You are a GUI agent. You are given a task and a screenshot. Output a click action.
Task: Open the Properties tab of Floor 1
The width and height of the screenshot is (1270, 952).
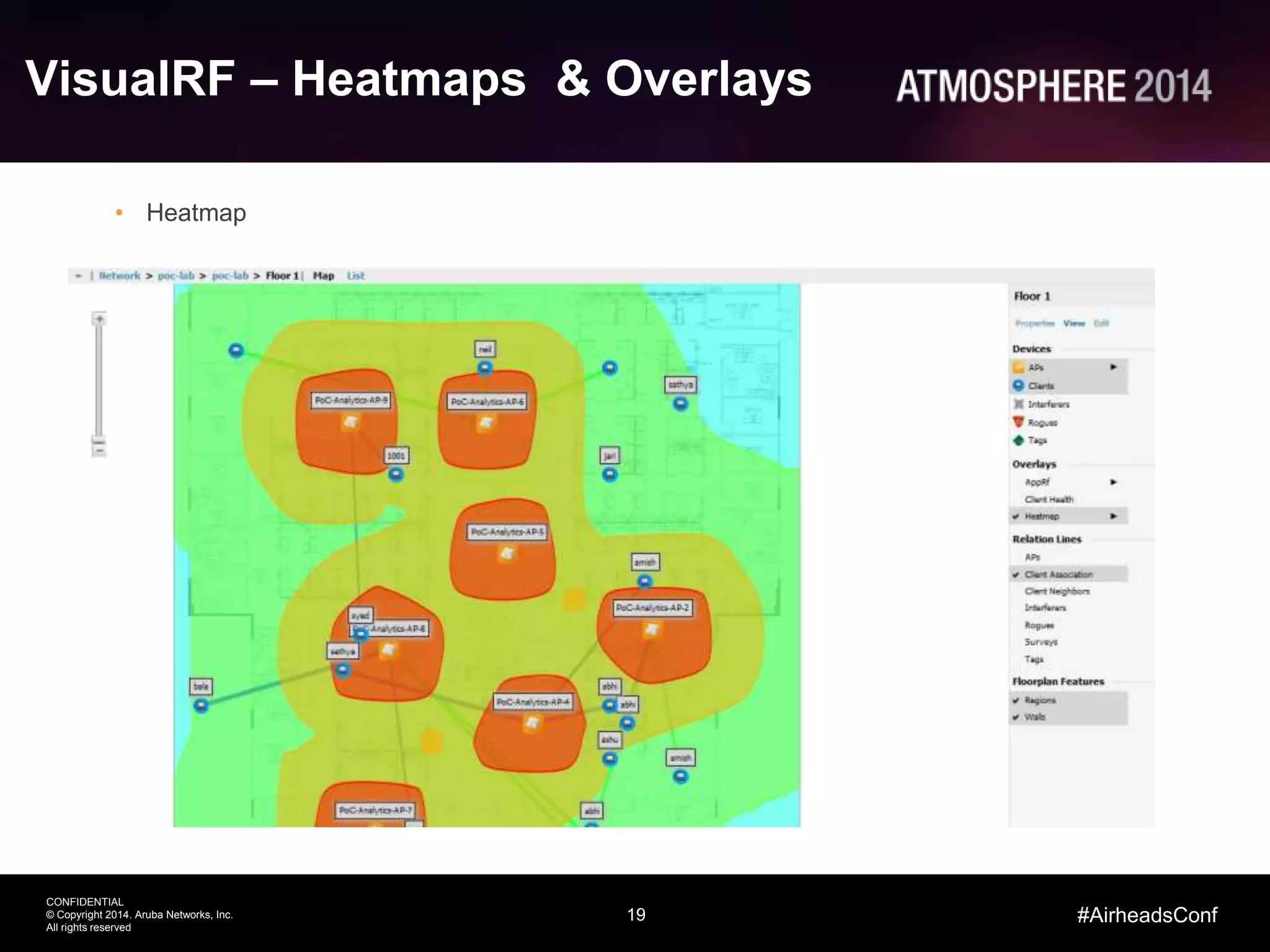coord(1035,324)
